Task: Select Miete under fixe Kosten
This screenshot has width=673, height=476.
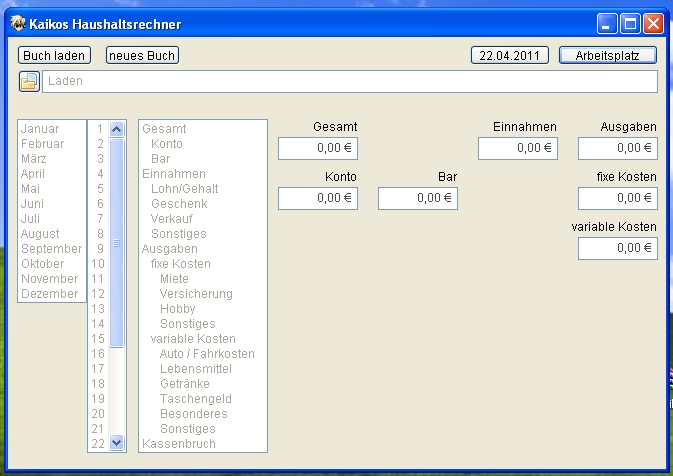Action: [x=174, y=279]
